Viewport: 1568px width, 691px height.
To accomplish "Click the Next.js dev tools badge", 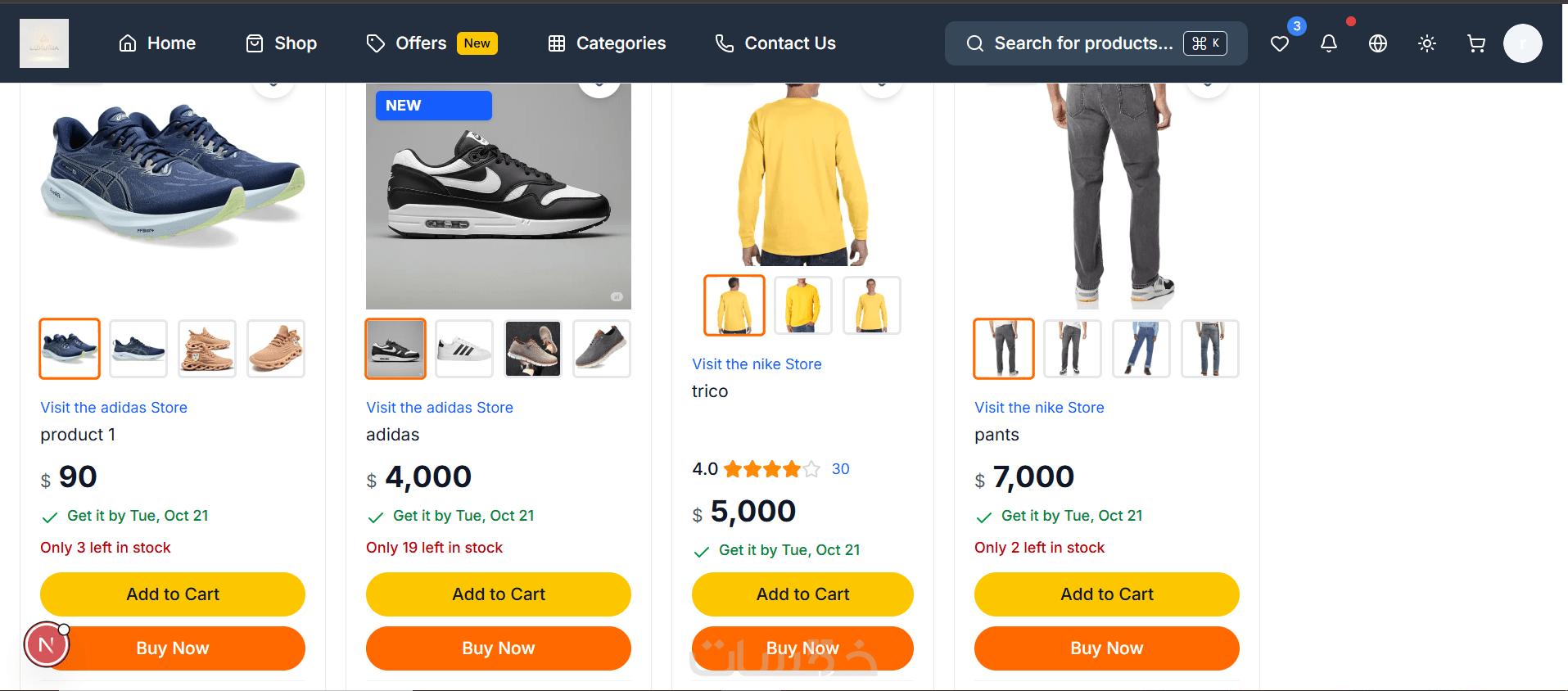I will 47,645.
